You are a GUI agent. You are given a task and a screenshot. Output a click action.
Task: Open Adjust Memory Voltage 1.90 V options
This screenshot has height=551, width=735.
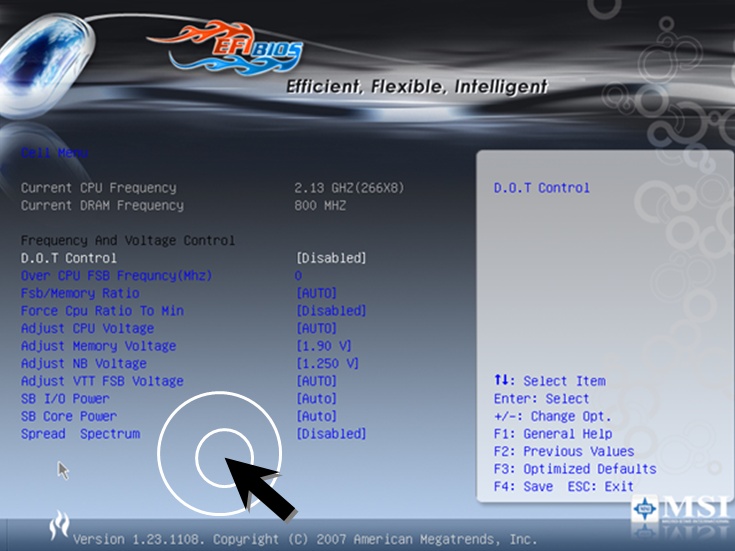(x=323, y=346)
